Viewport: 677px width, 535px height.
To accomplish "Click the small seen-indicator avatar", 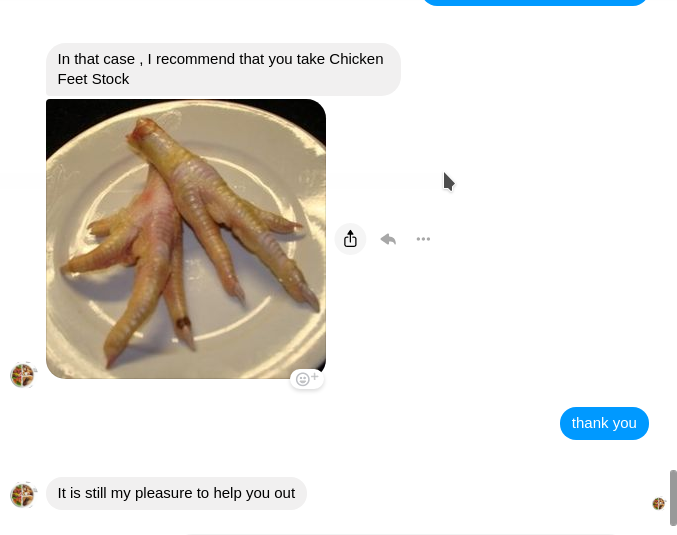I will tap(658, 503).
